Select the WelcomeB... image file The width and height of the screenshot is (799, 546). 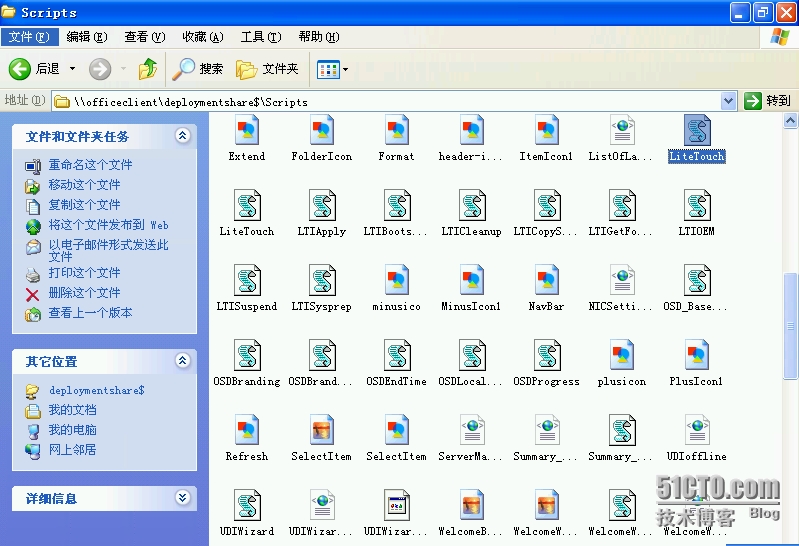pos(471,512)
